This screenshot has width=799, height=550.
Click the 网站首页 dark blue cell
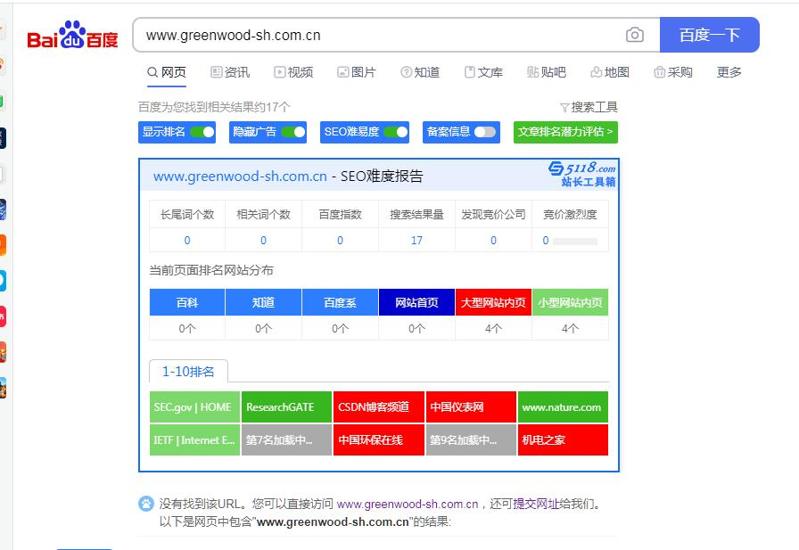pos(417,303)
